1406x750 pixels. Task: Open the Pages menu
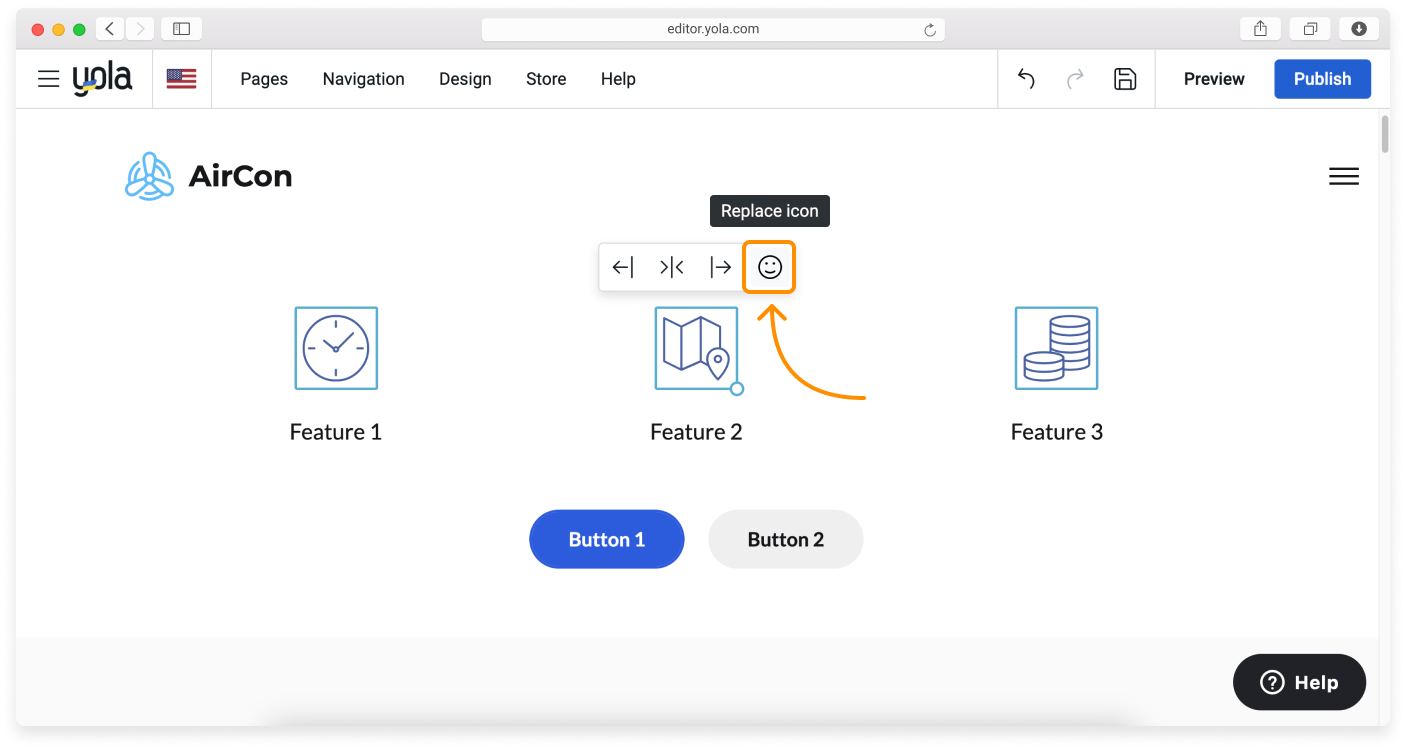tap(264, 79)
